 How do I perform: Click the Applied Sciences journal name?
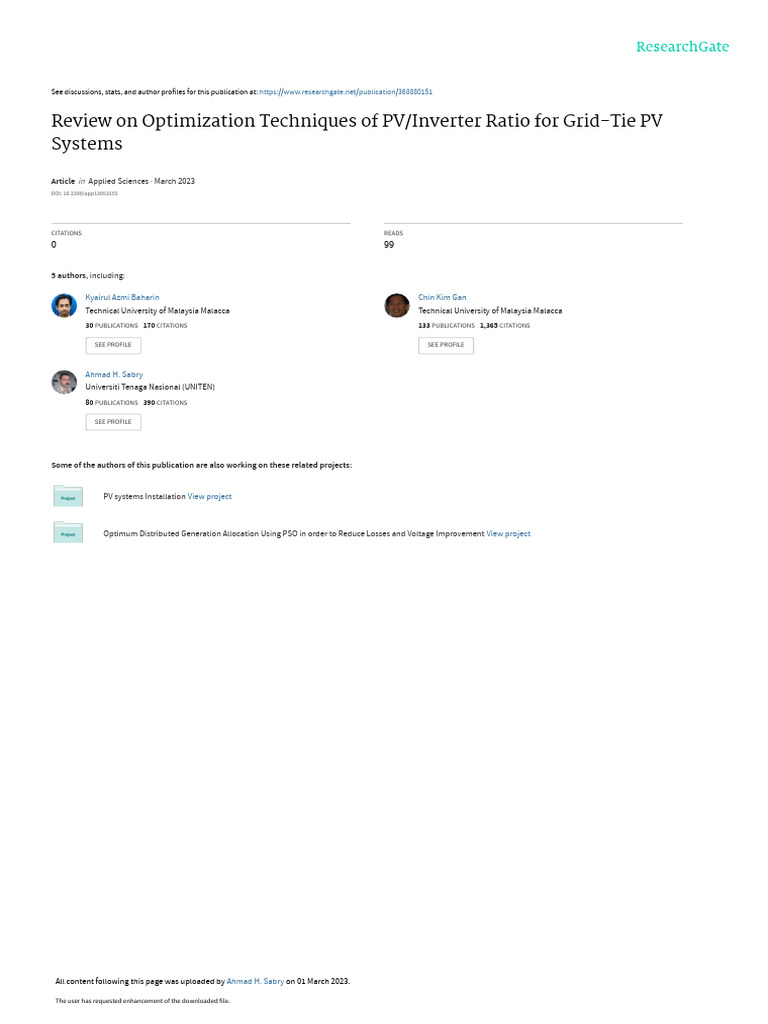(118, 181)
